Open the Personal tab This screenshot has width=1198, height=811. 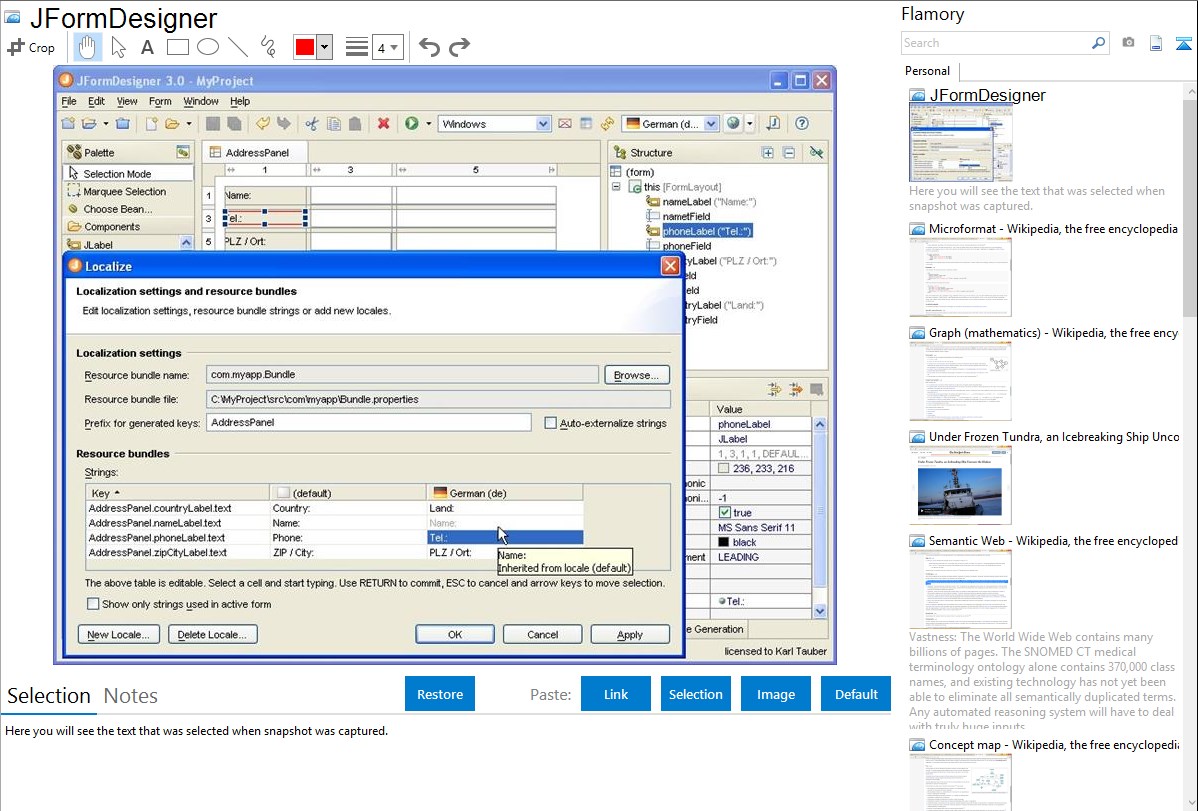click(x=927, y=71)
